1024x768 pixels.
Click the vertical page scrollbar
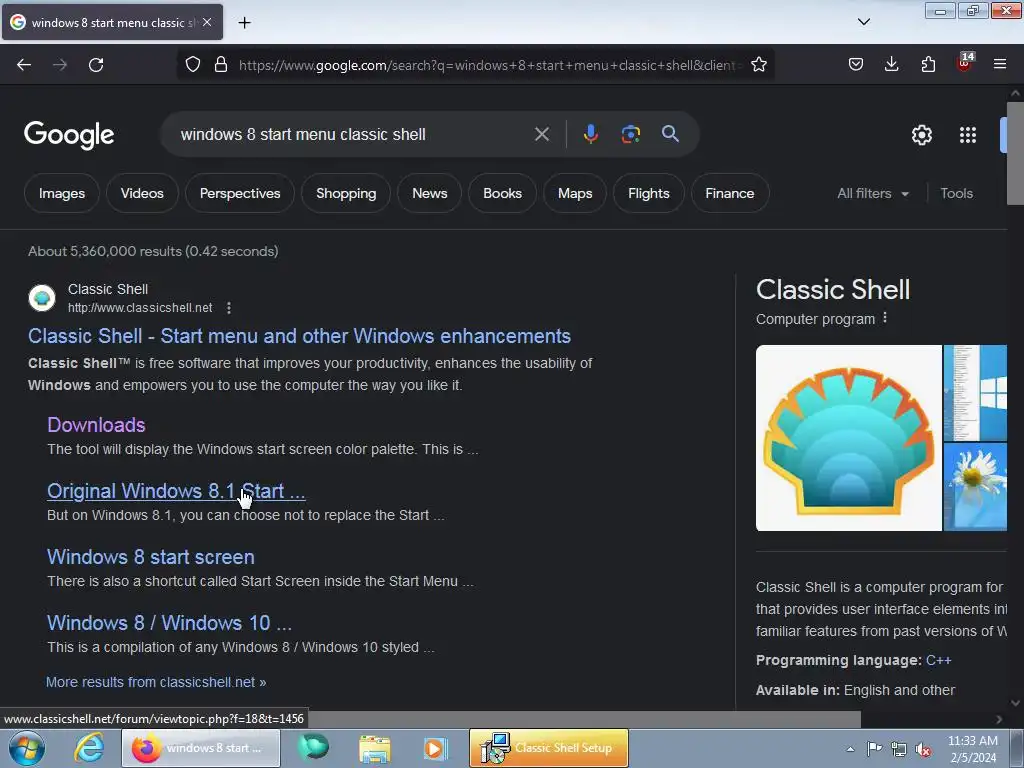click(1015, 152)
